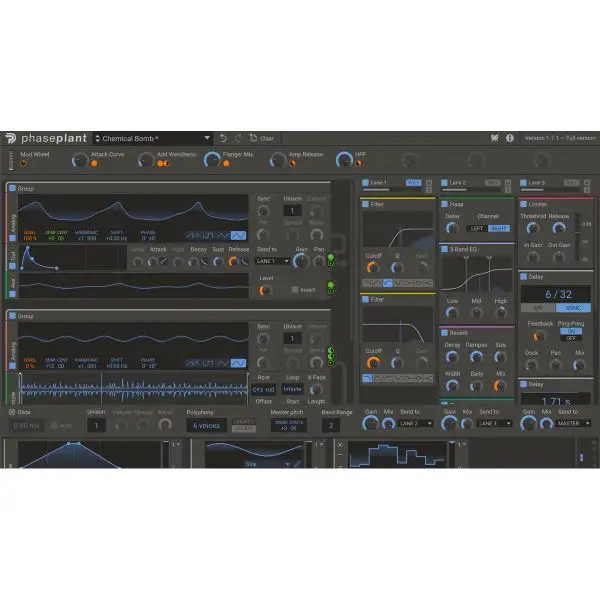Open the Send to LANE 1 dropdown

(x=273, y=261)
